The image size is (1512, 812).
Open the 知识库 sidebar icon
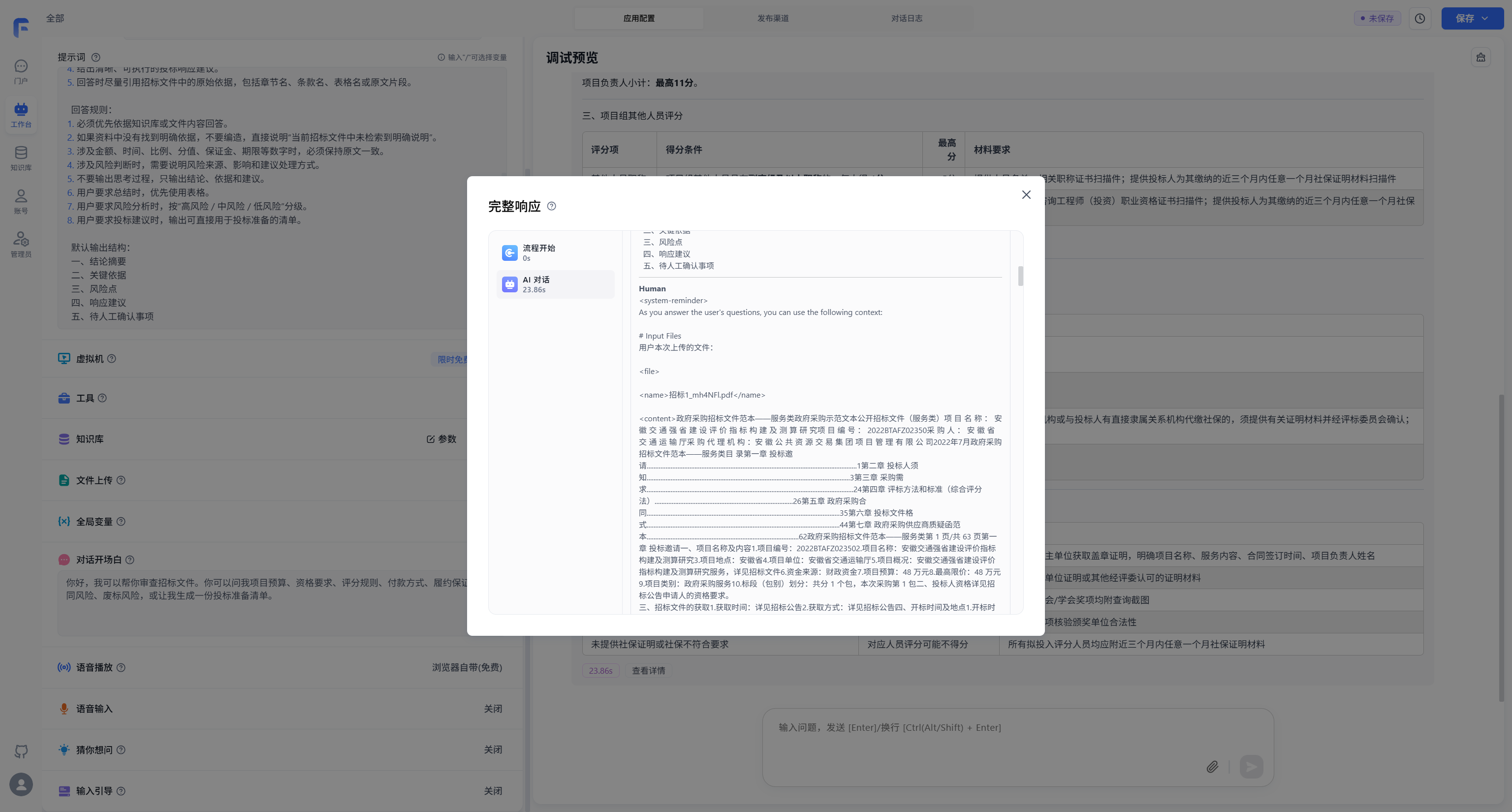coord(21,159)
